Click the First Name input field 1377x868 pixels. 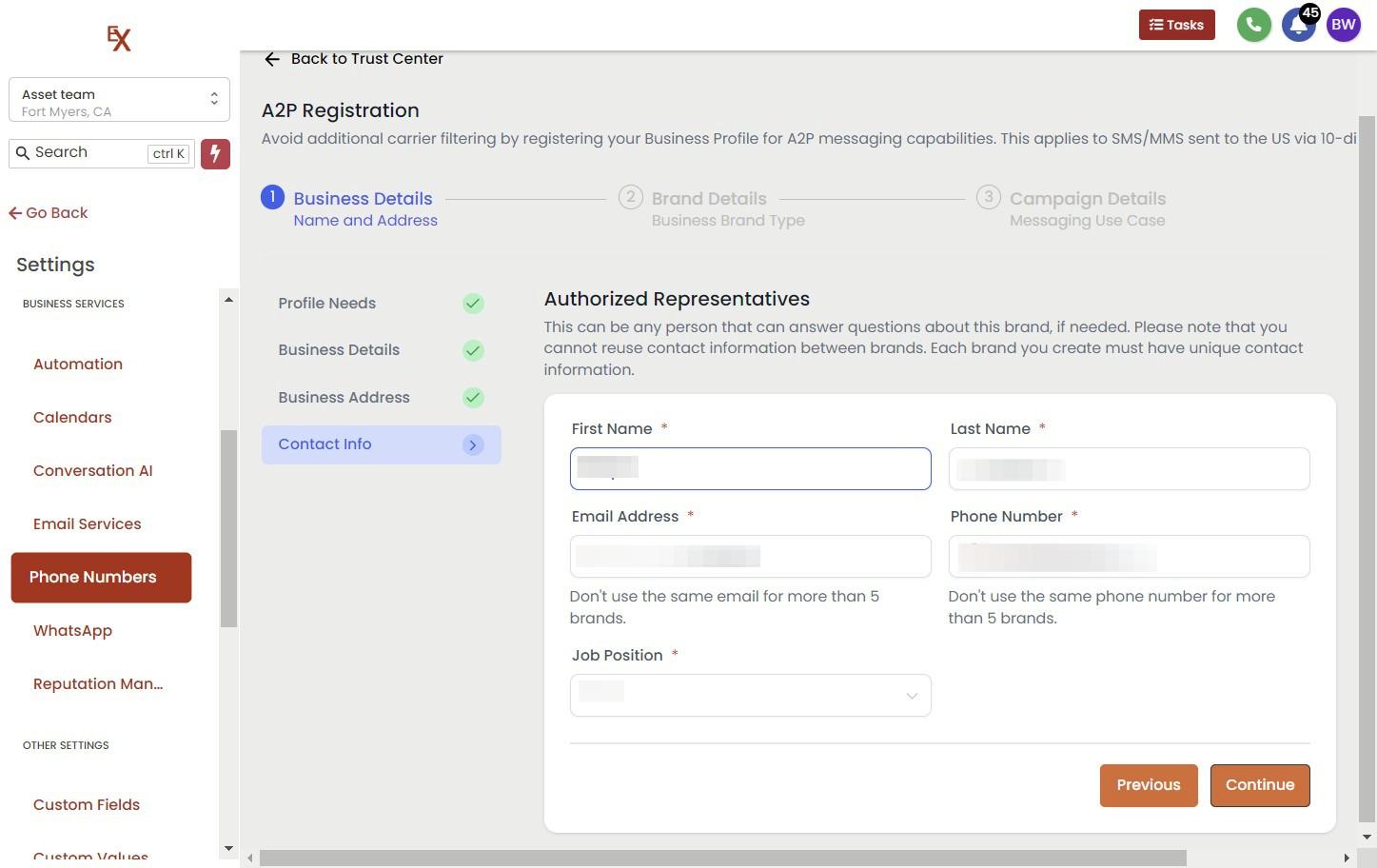pos(750,469)
